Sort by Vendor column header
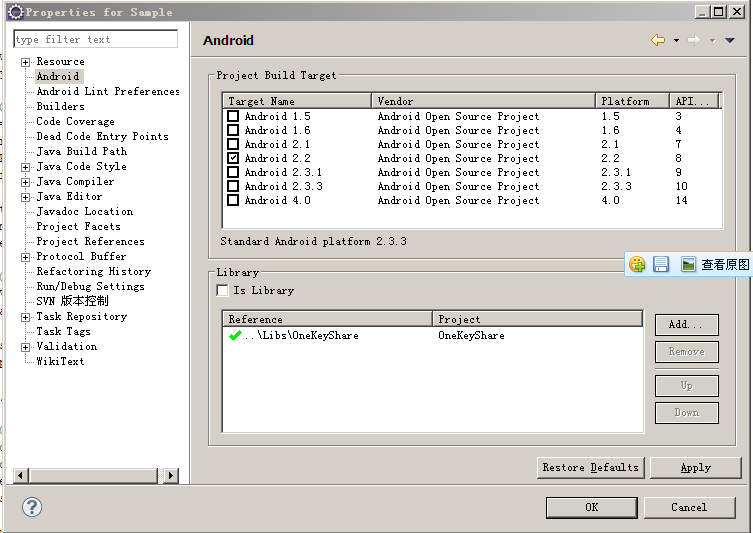The image size is (753, 533). 484,101
